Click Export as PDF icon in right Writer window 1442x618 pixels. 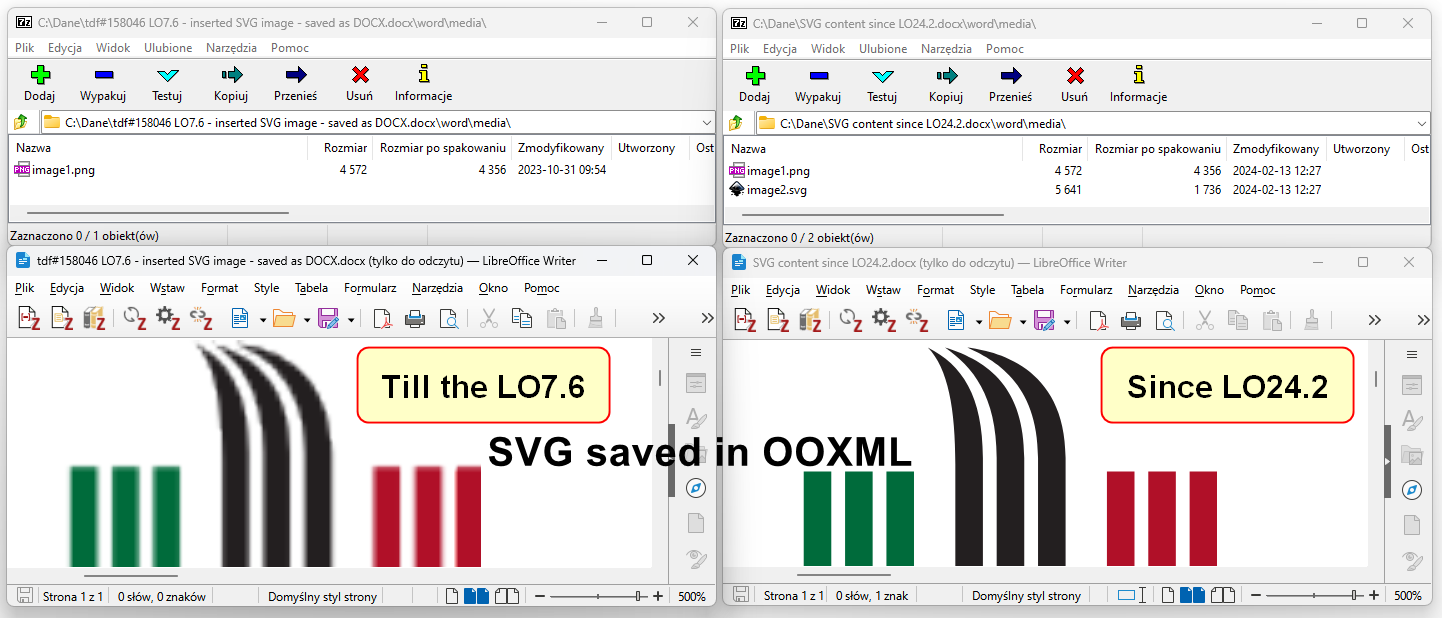pos(1098,320)
